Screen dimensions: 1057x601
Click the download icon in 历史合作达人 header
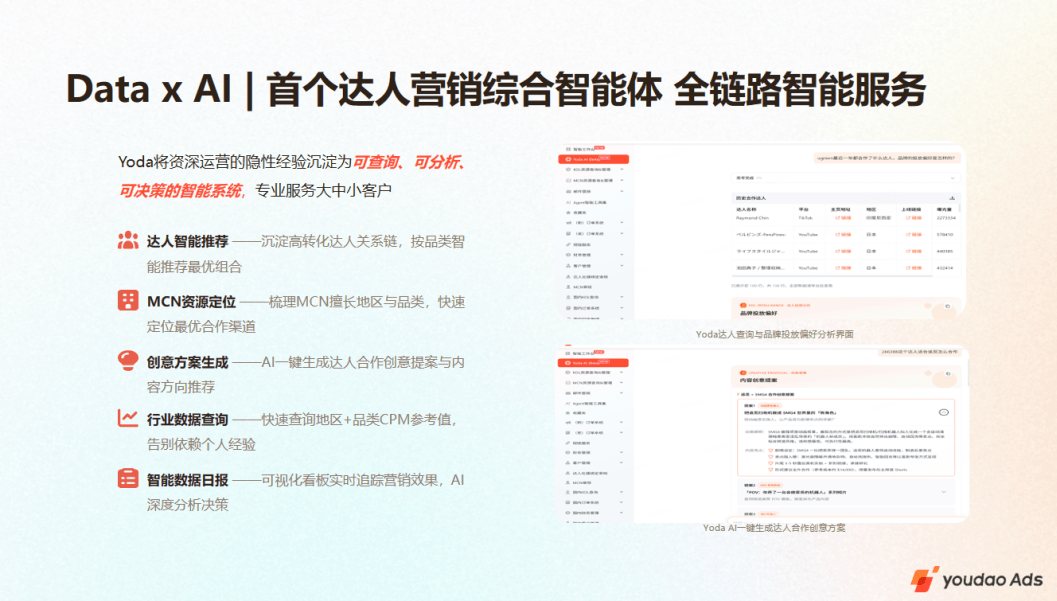(952, 198)
